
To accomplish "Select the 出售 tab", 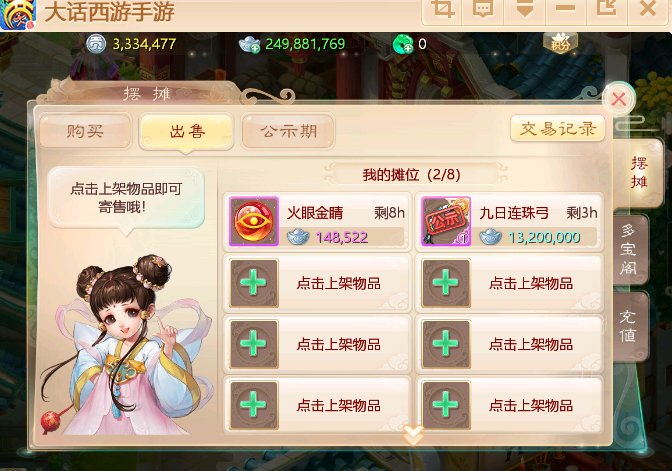I will [187, 131].
